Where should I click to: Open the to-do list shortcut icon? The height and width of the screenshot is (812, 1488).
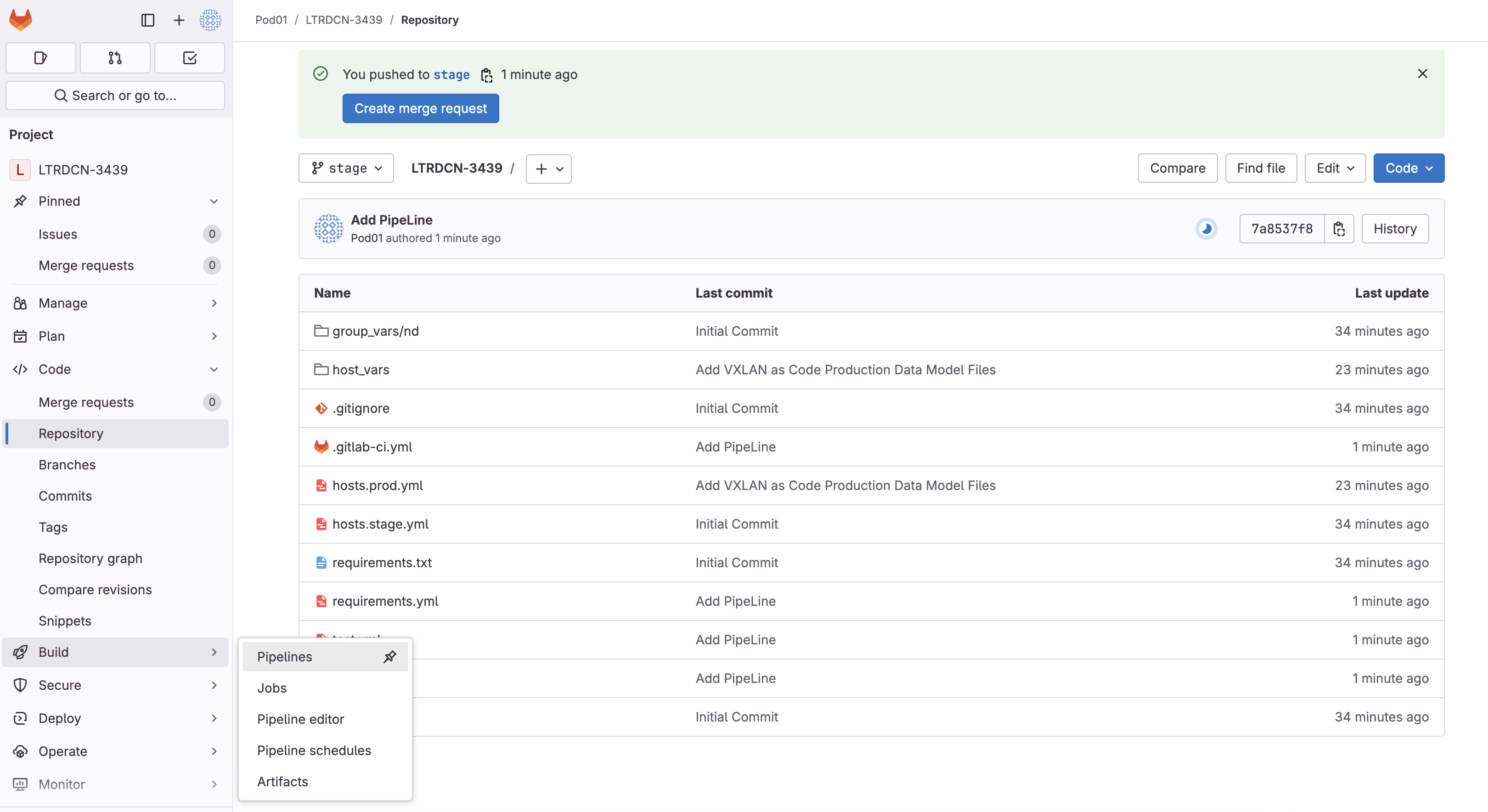190,58
